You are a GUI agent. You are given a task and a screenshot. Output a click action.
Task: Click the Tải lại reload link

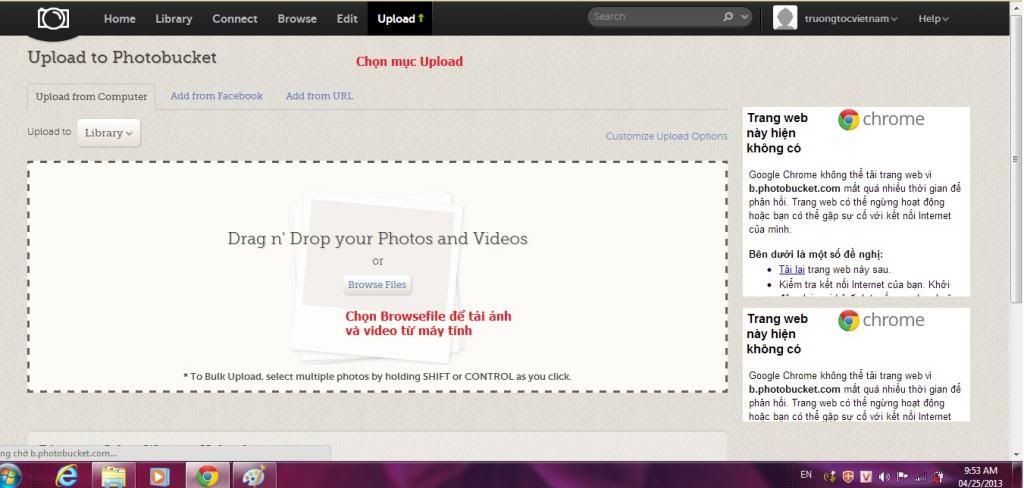click(792, 269)
